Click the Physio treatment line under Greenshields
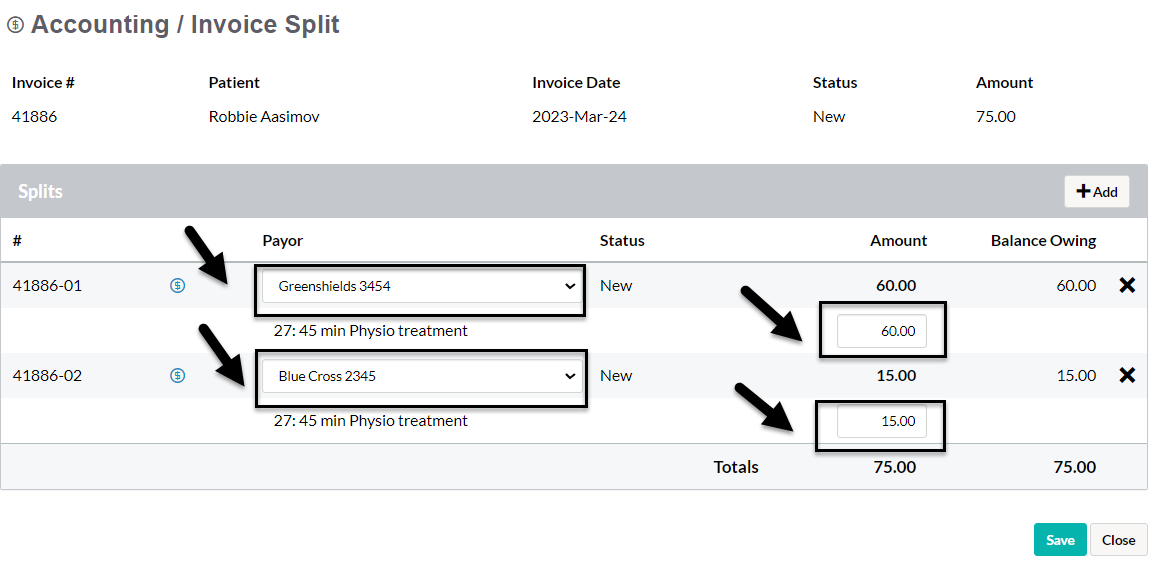The width and height of the screenshot is (1152, 562). [370, 331]
